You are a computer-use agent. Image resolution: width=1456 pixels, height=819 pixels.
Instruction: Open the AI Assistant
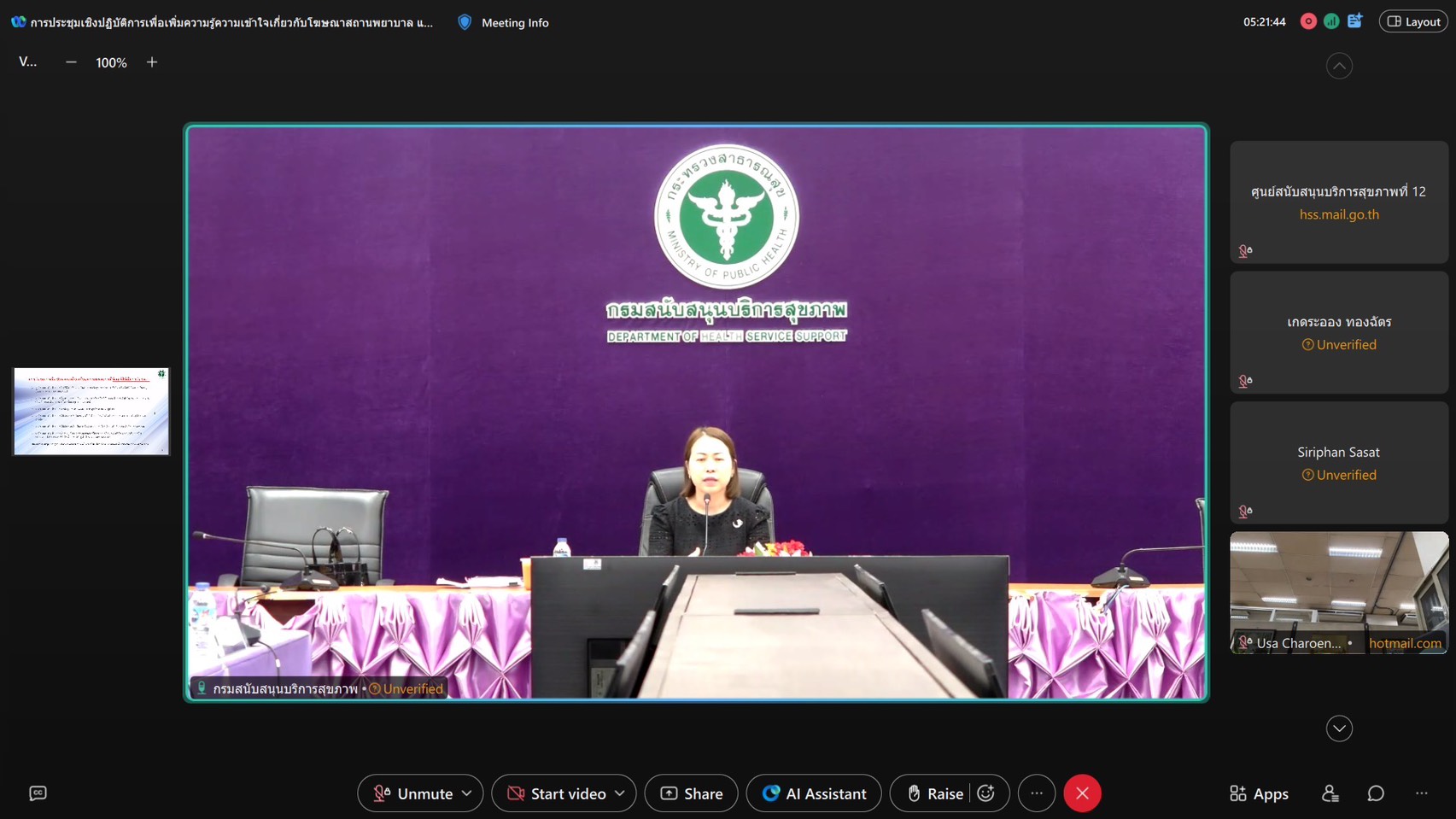tap(814, 793)
